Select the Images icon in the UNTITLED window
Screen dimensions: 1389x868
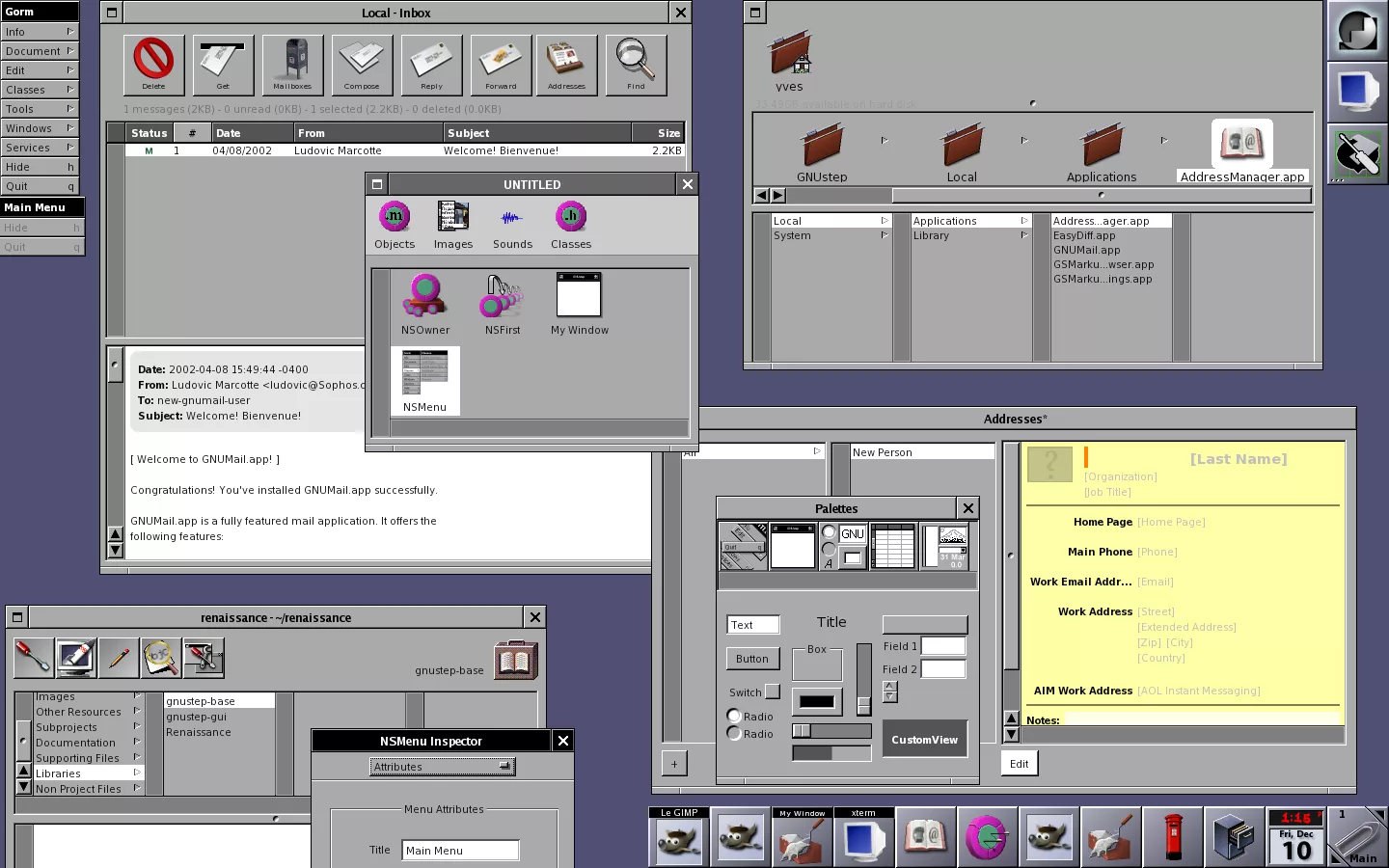tap(453, 217)
